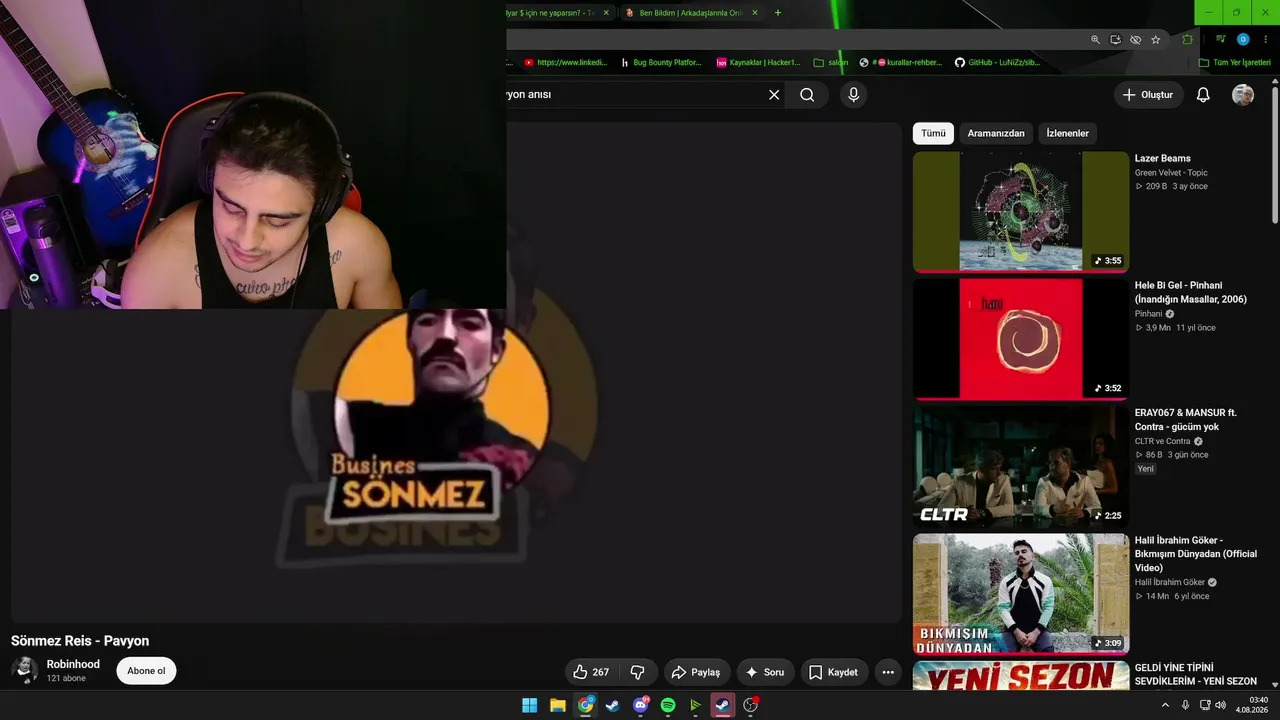1280x720 pixels.
Task: Click the install app icon in address bar
Action: (1116, 40)
